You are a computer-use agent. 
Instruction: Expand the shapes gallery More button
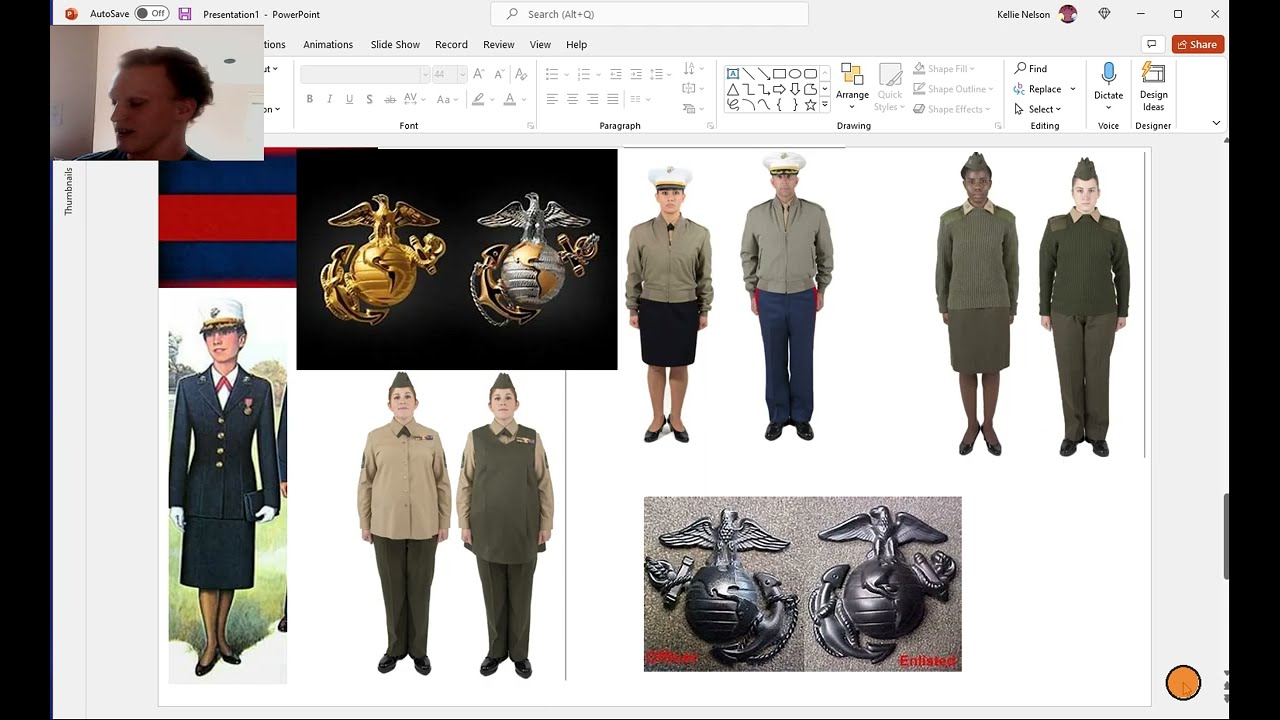click(825, 105)
